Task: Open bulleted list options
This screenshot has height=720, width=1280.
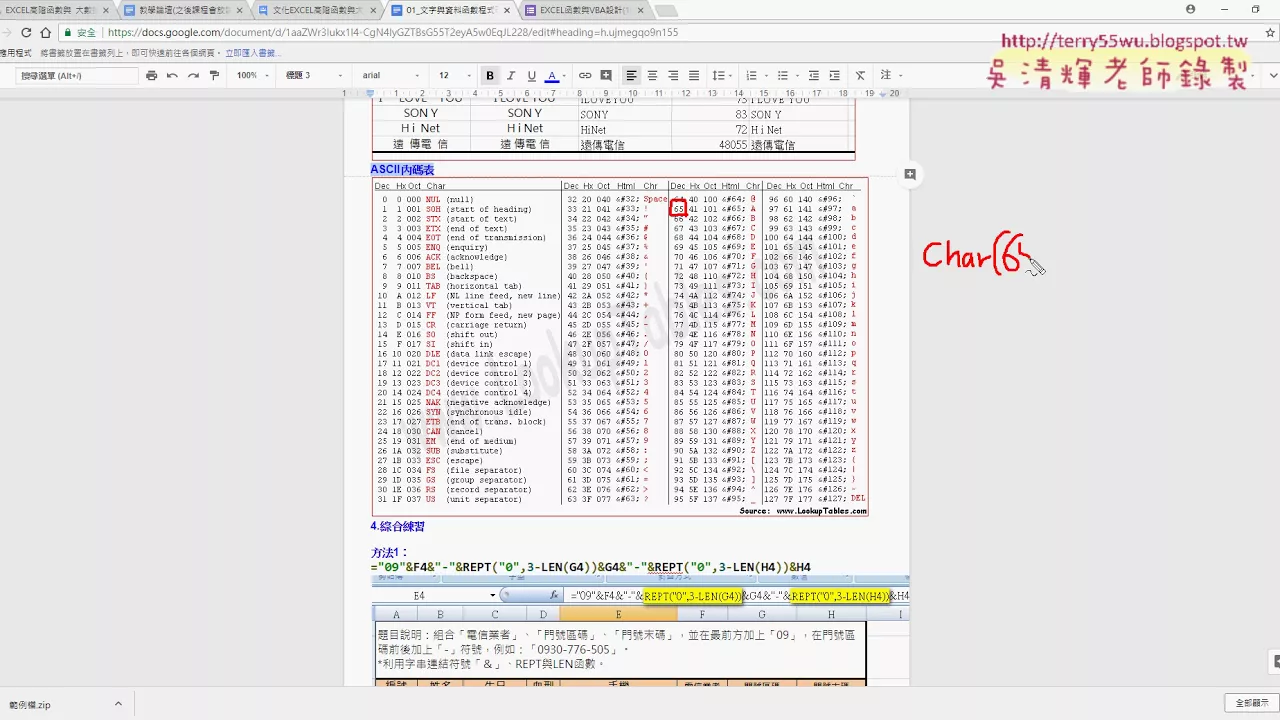Action: pos(785,76)
